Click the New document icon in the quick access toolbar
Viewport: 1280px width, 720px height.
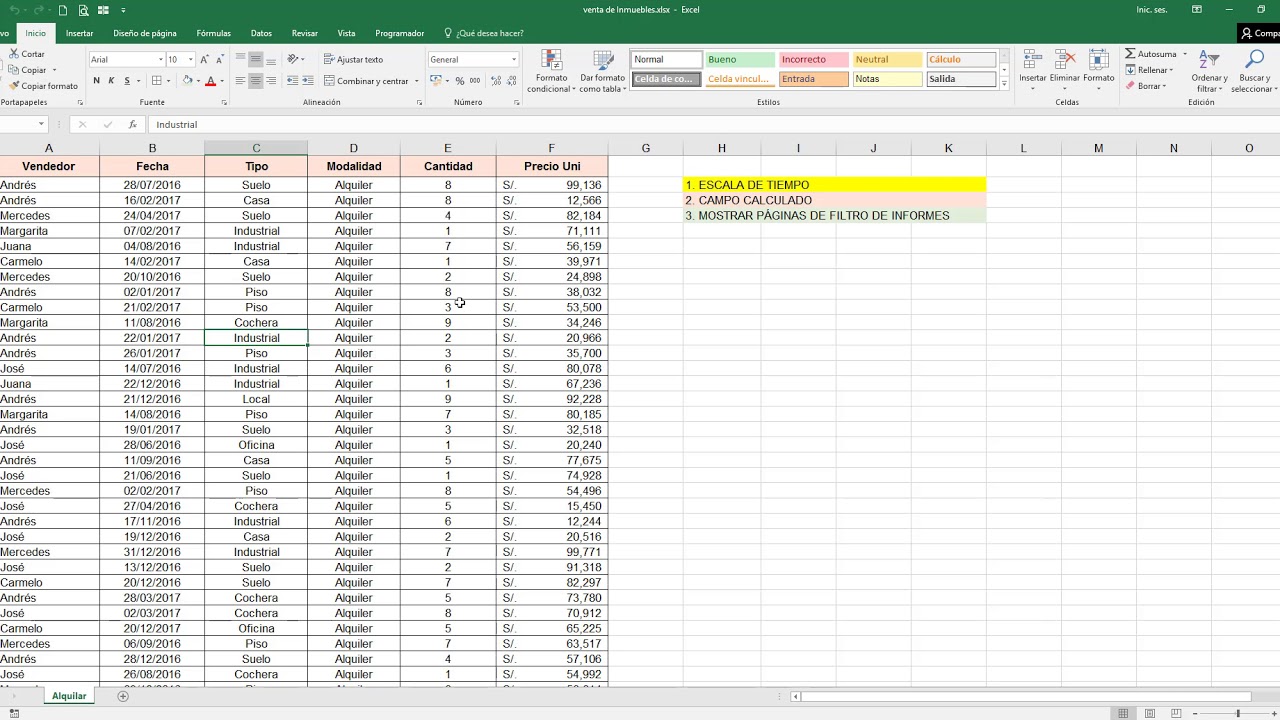click(x=63, y=10)
